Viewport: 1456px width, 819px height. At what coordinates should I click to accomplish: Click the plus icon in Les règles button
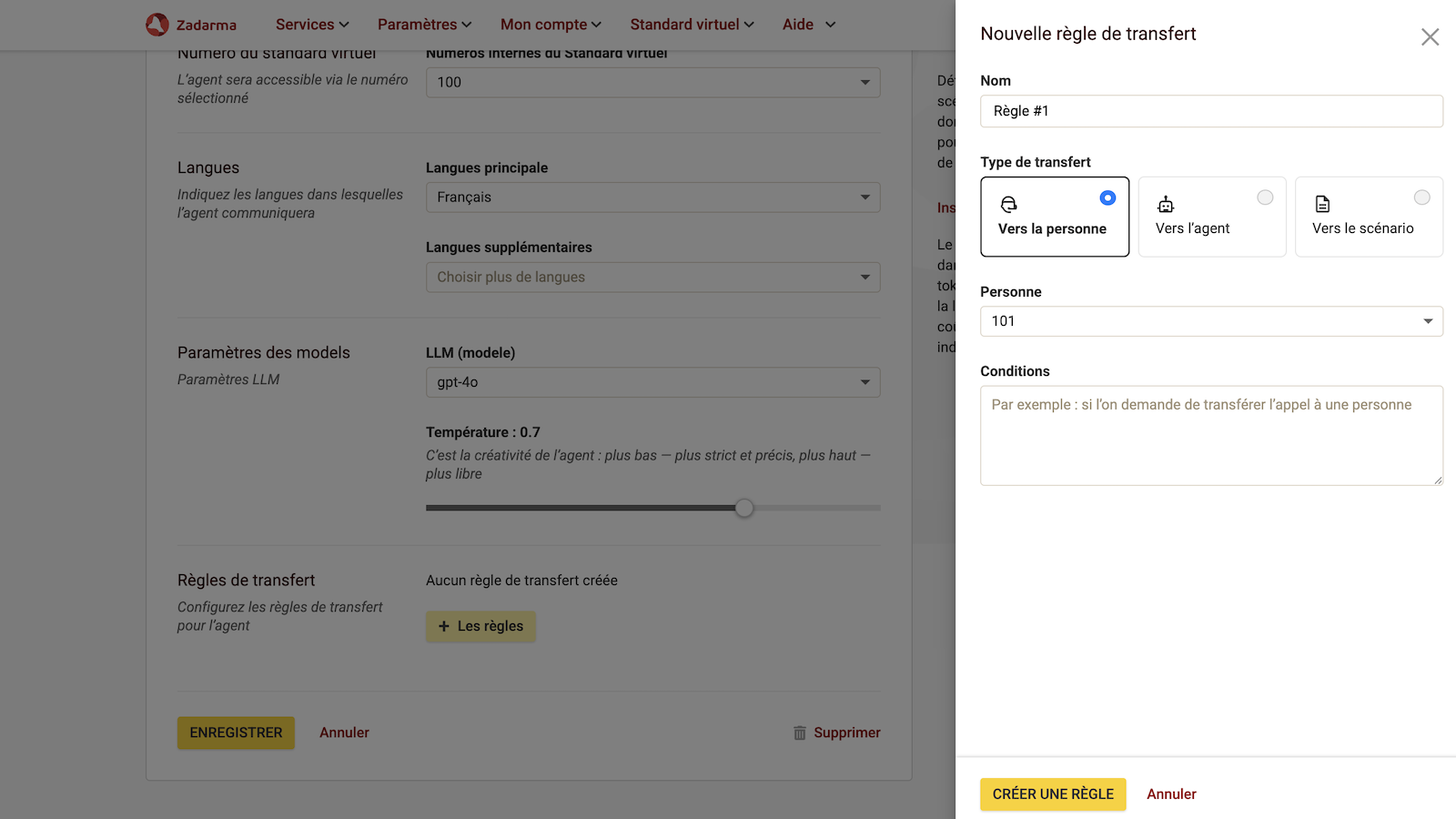coord(444,626)
